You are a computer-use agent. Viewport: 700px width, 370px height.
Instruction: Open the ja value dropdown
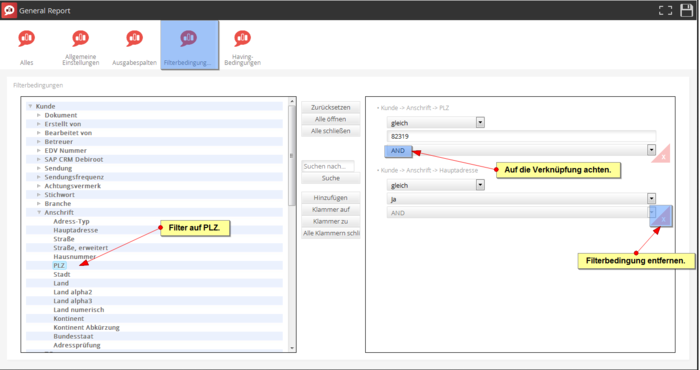coord(651,199)
